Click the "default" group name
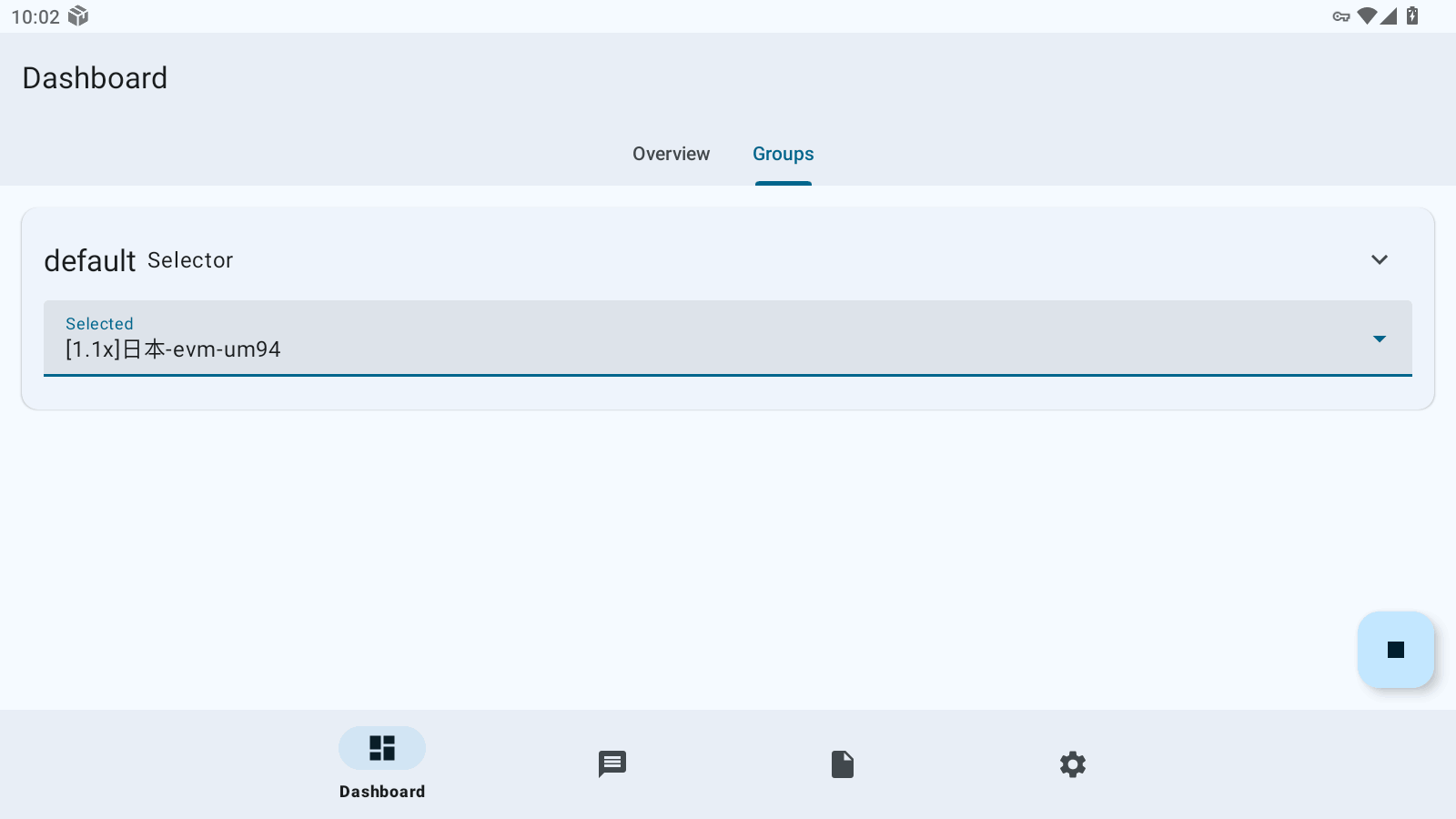 89,261
